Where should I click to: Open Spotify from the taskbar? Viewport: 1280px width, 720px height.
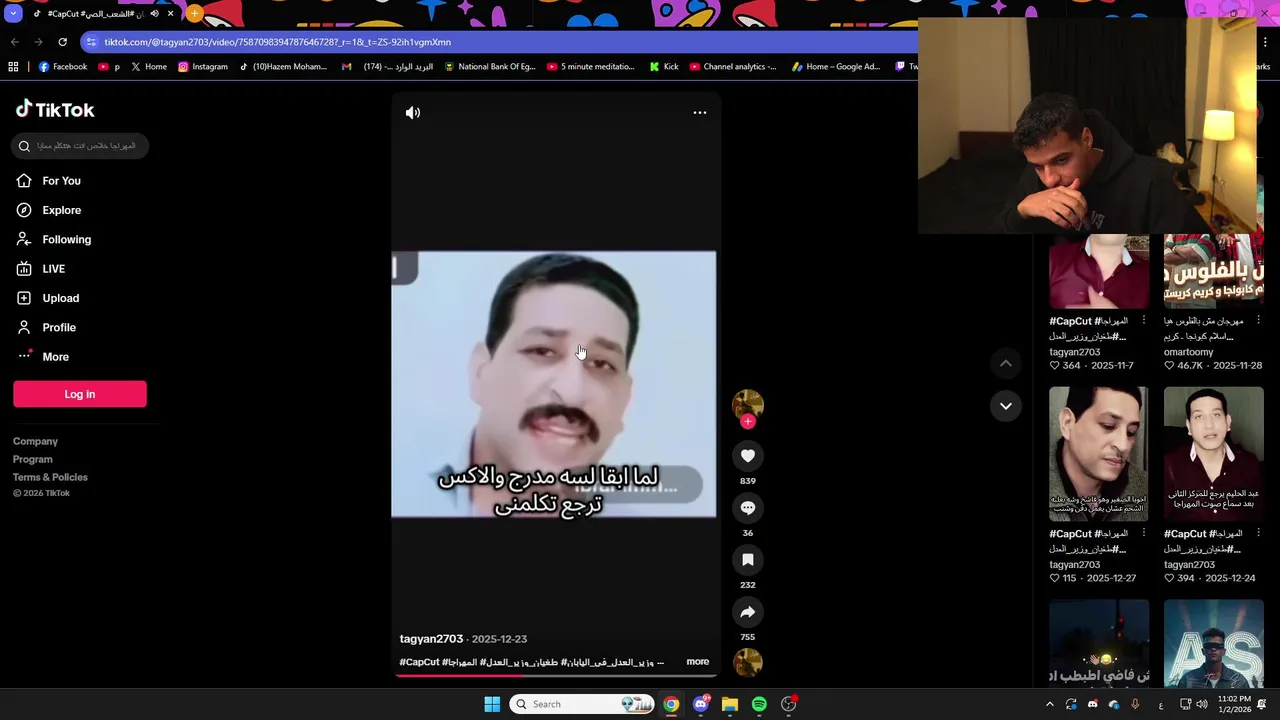click(759, 704)
